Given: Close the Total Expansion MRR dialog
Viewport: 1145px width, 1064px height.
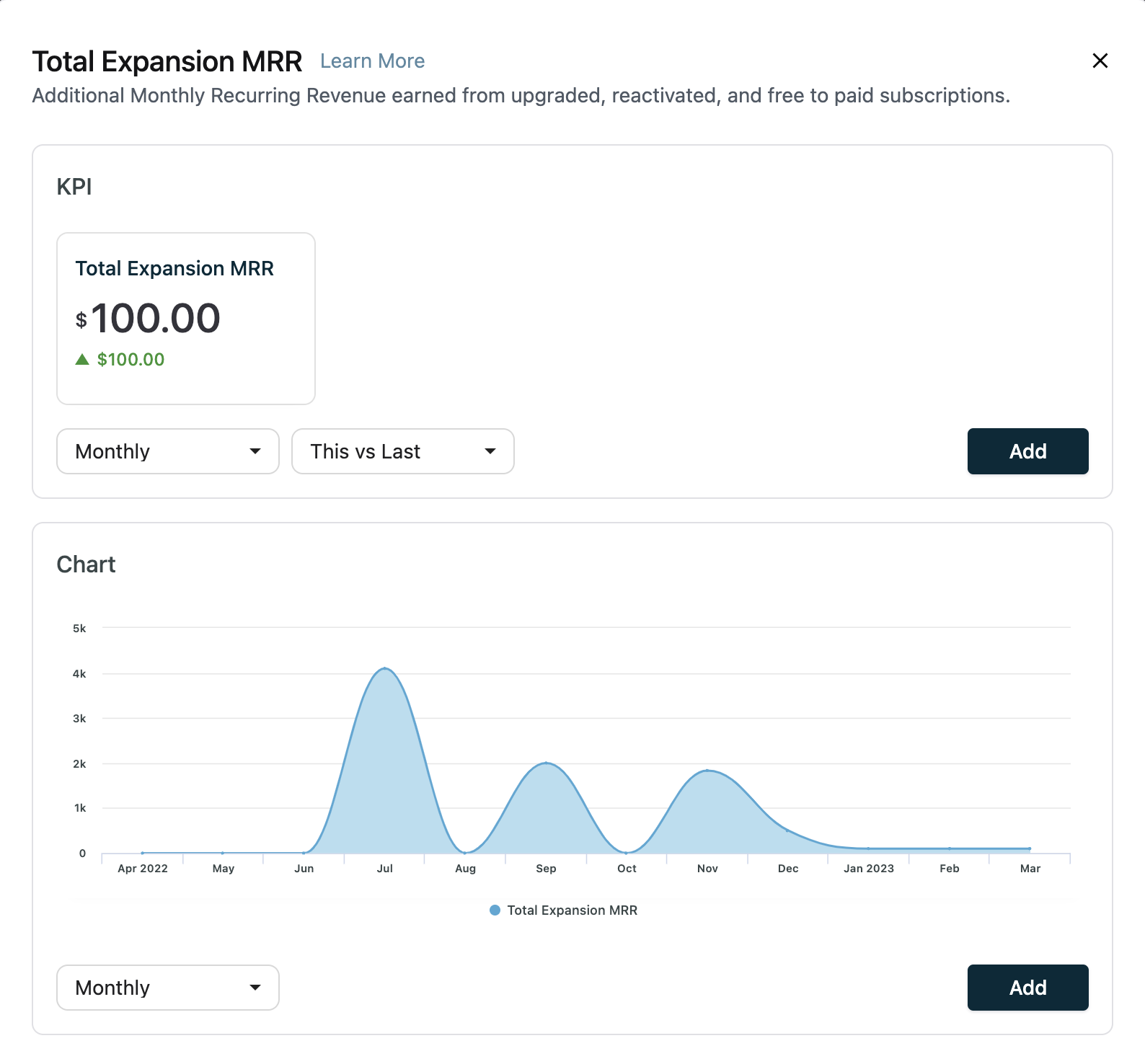Looking at the screenshot, I should coord(1100,61).
